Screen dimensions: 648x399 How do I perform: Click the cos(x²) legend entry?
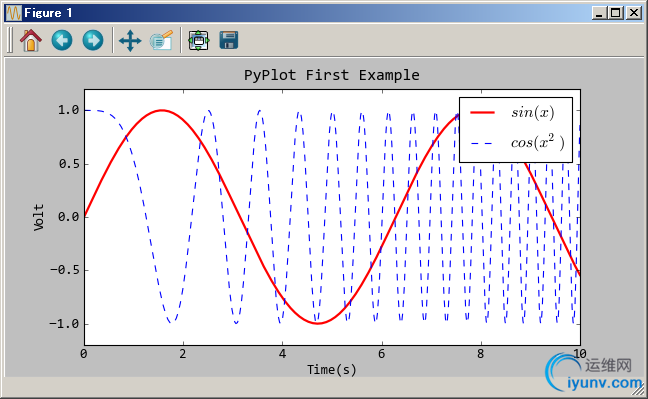(537, 143)
